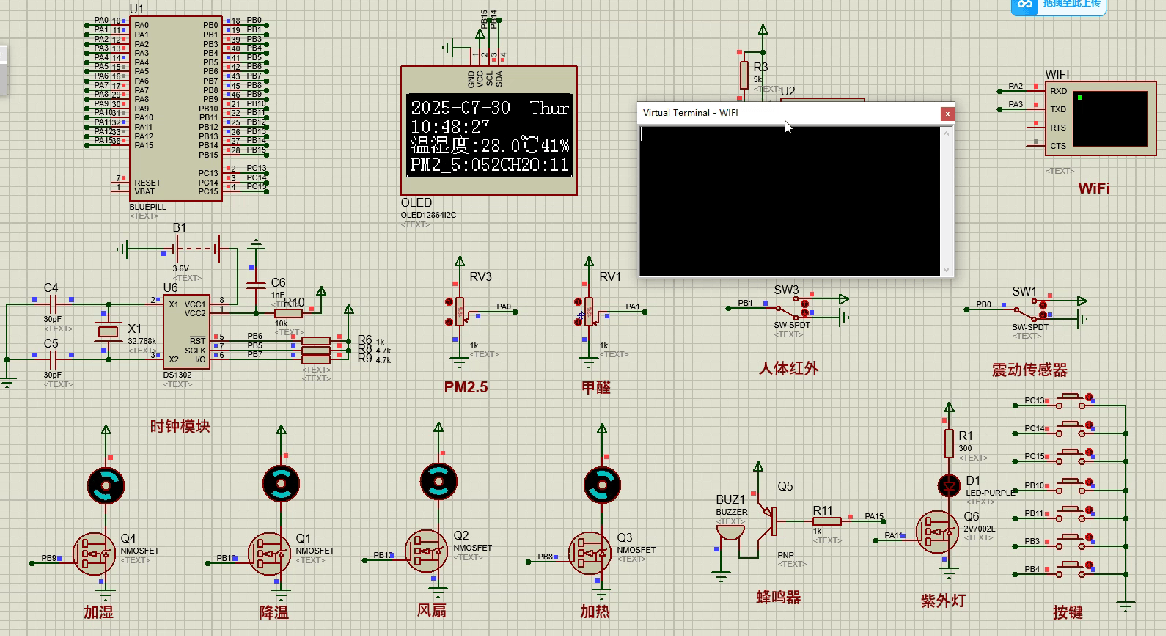Click the humidifier (加湿) motor icon
The width and height of the screenshot is (1166, 636).
[106, 485]
